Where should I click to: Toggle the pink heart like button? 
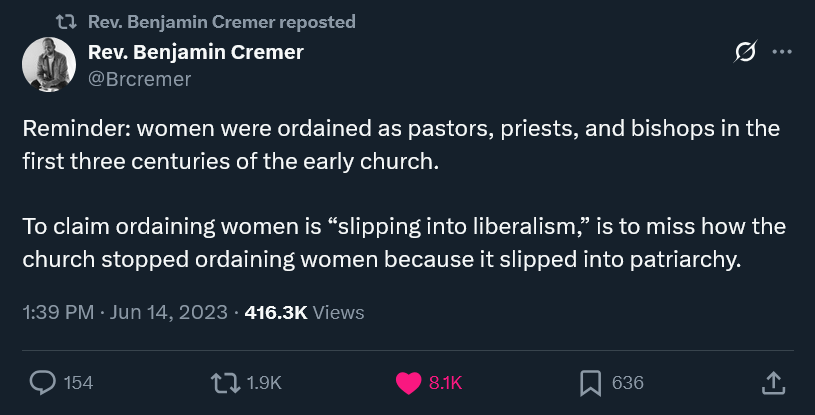tap(408, 382)
